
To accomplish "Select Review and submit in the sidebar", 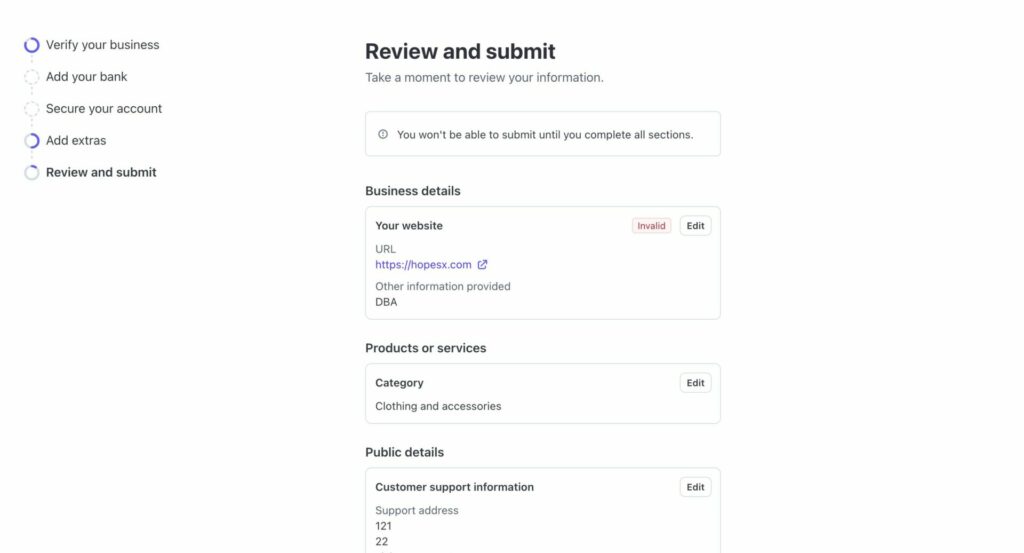I will coord(101,173).
